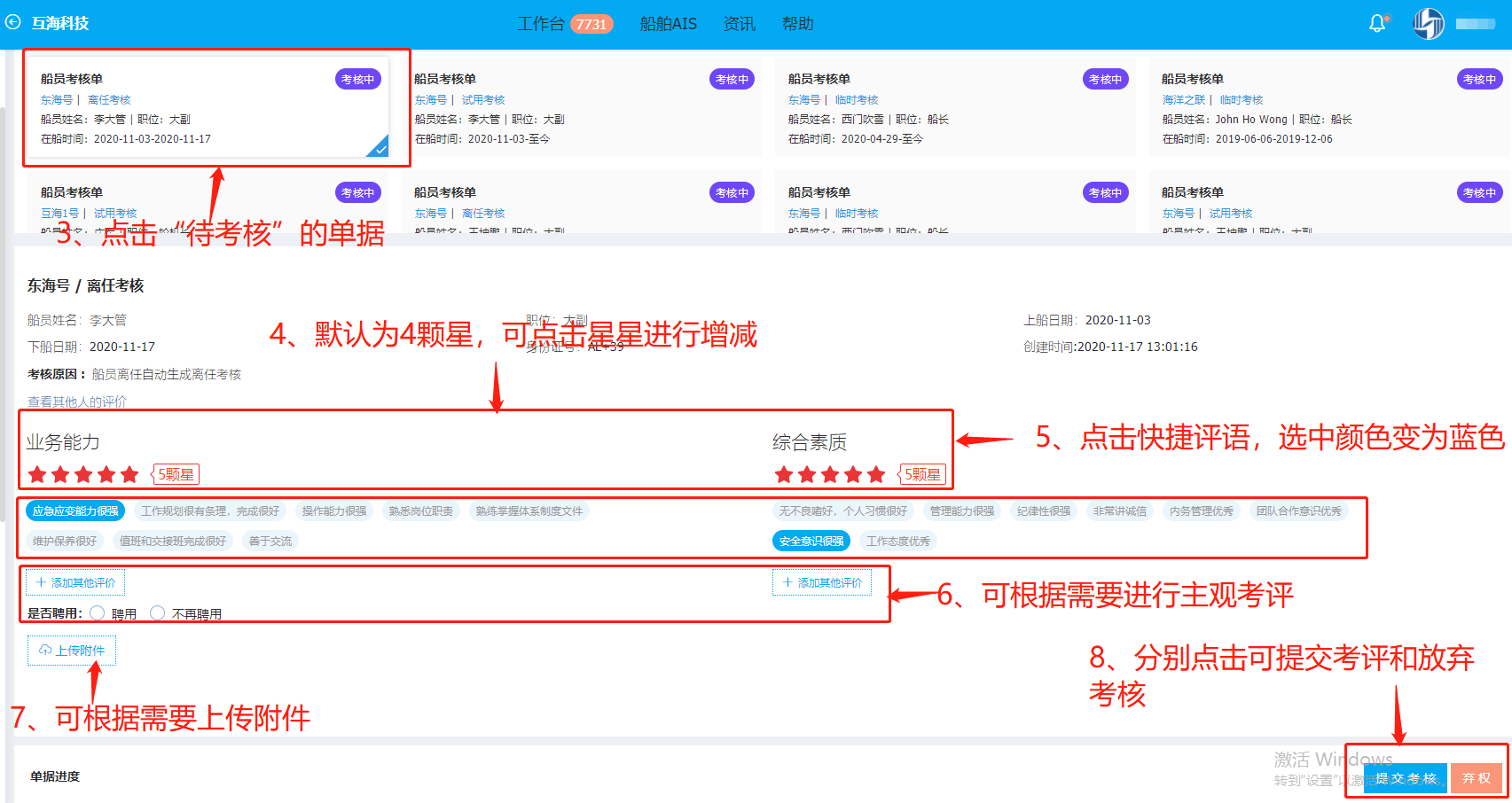Deselect the 安全意识很强 tag
This screenshot has height=803, width=1512.
click(x=811, y=542)
